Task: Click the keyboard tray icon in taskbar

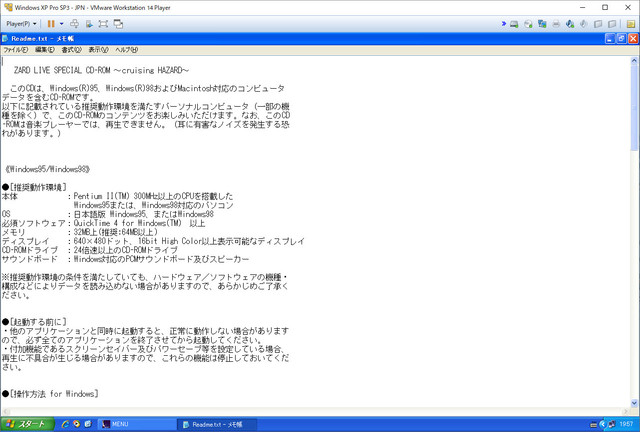Action: pos(593,425)
